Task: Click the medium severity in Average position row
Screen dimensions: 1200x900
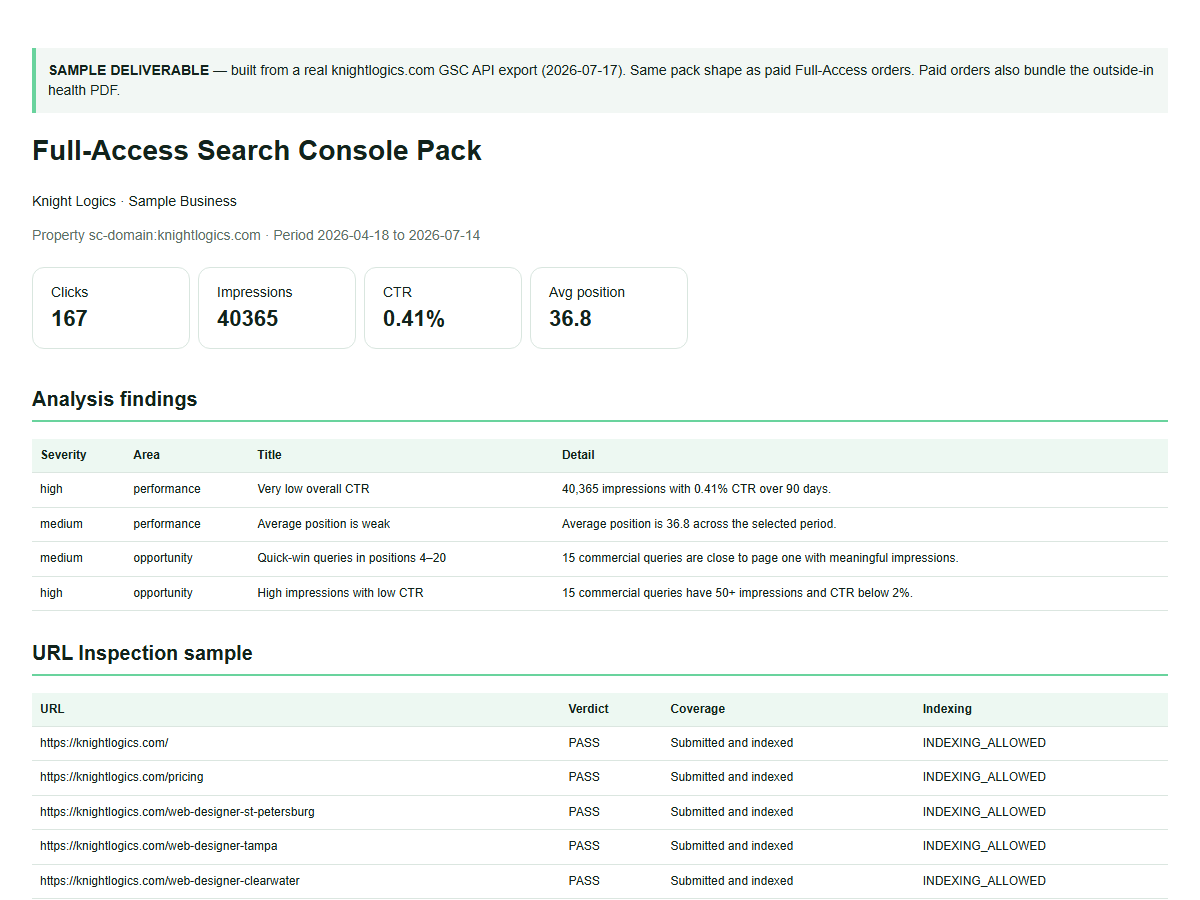Action: click(61, 524)
